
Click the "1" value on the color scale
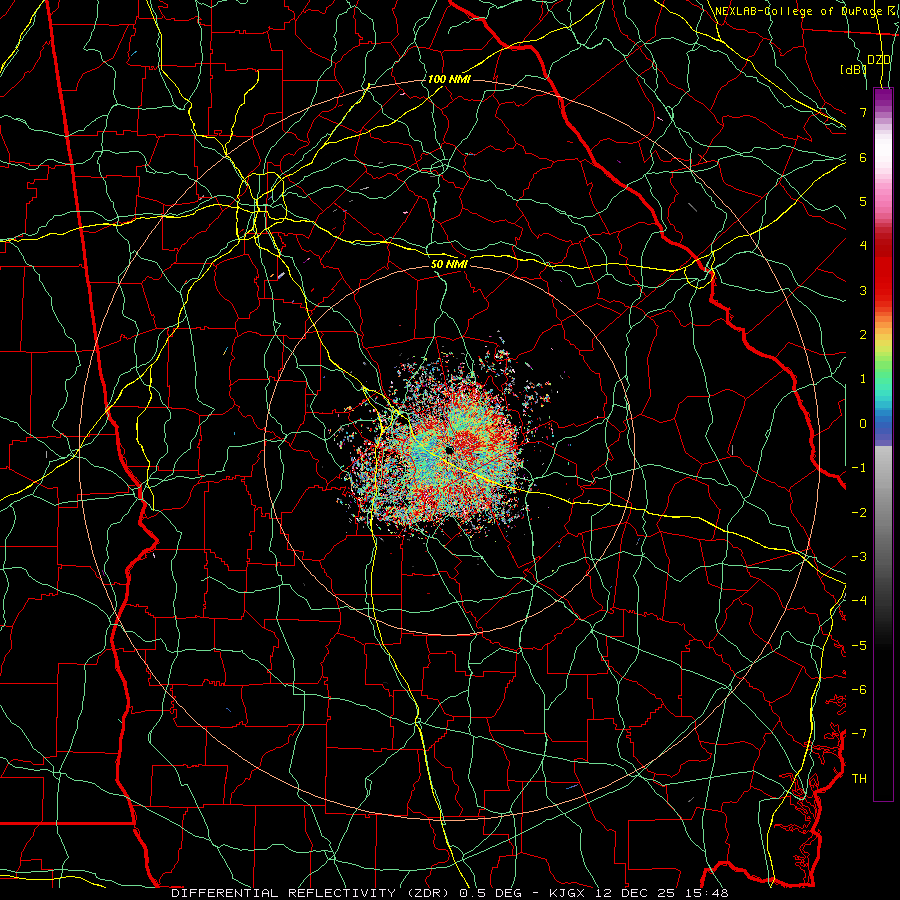click(x=863, y=379)
